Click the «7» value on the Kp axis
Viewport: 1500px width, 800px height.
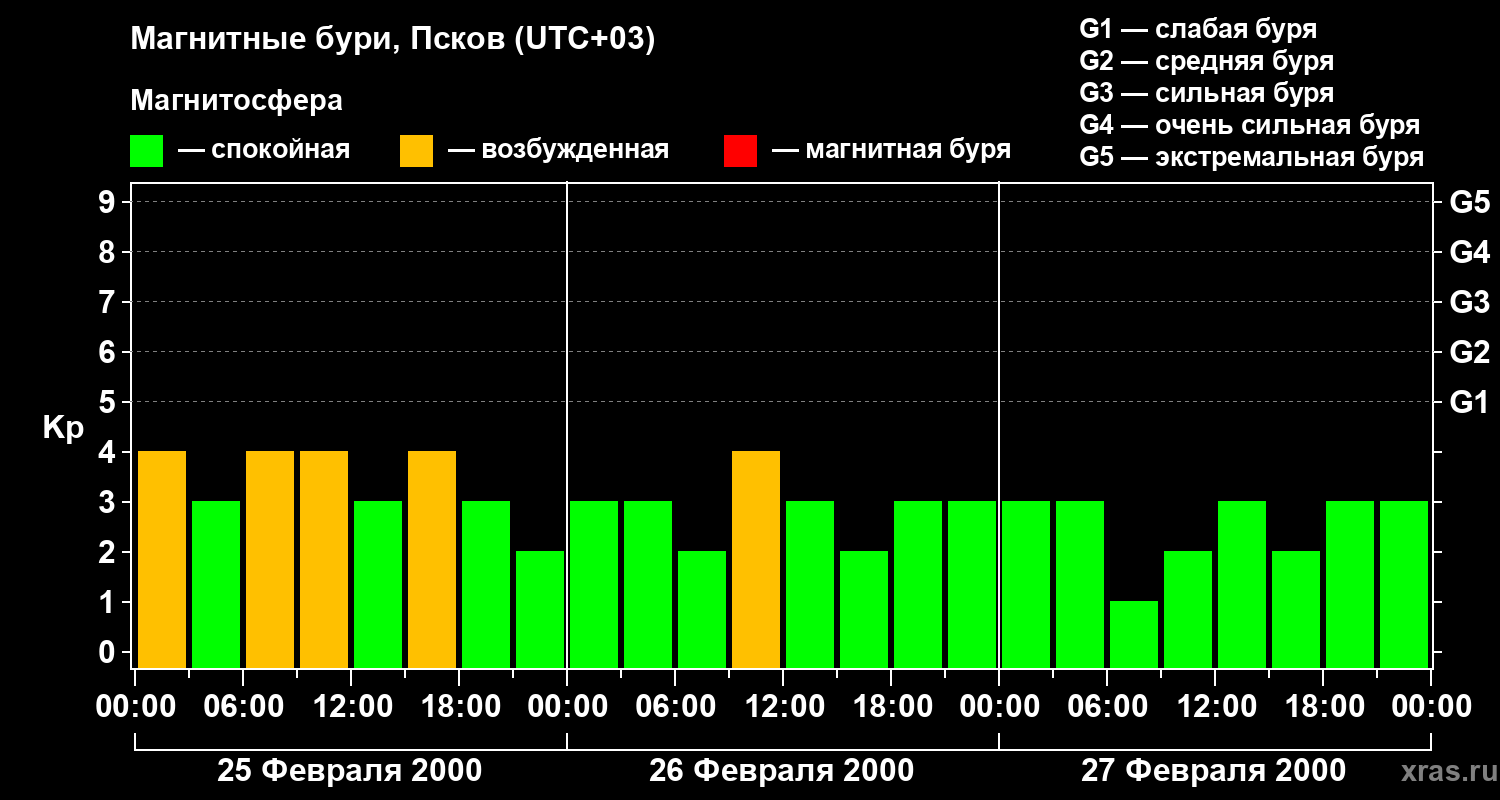click(x=109, y=303)
